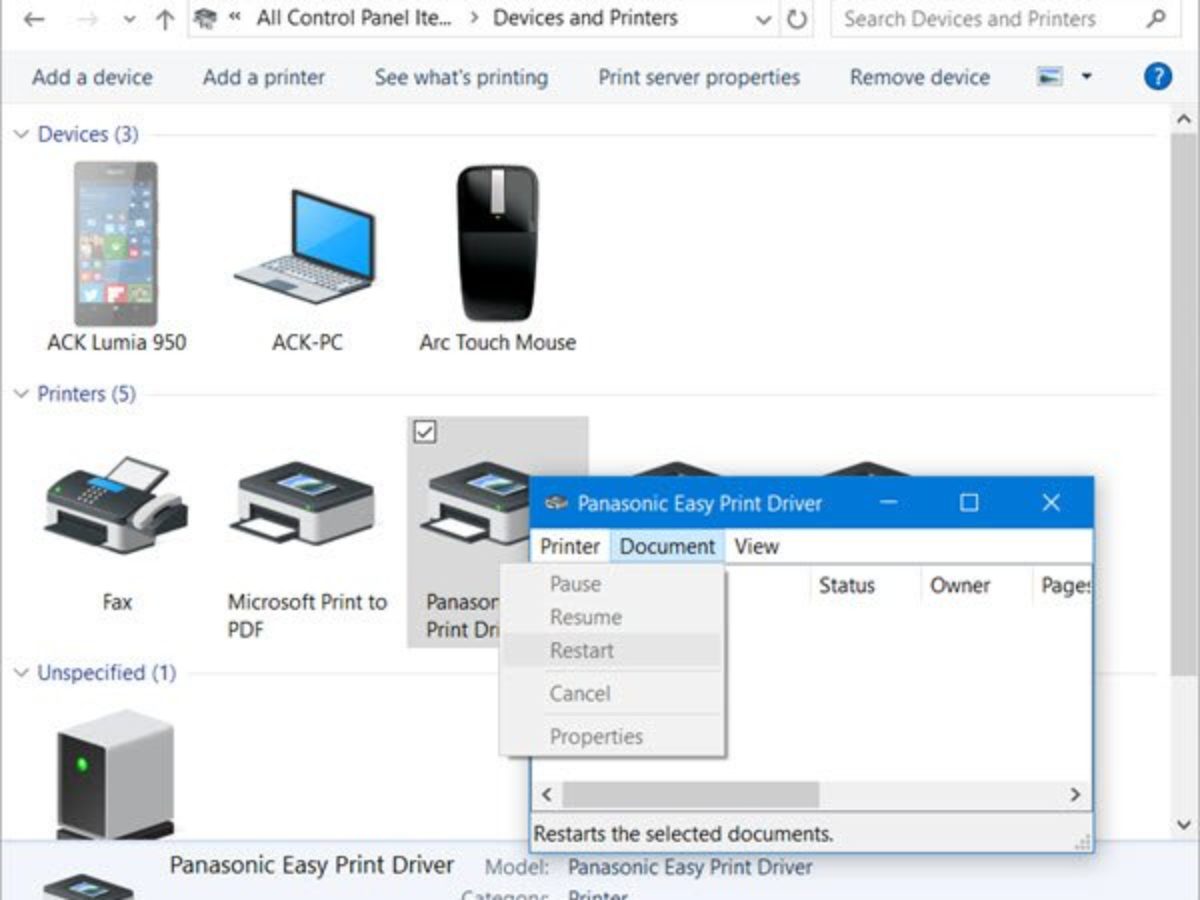
Task: Open the View menu
Action: pos(756,546)
